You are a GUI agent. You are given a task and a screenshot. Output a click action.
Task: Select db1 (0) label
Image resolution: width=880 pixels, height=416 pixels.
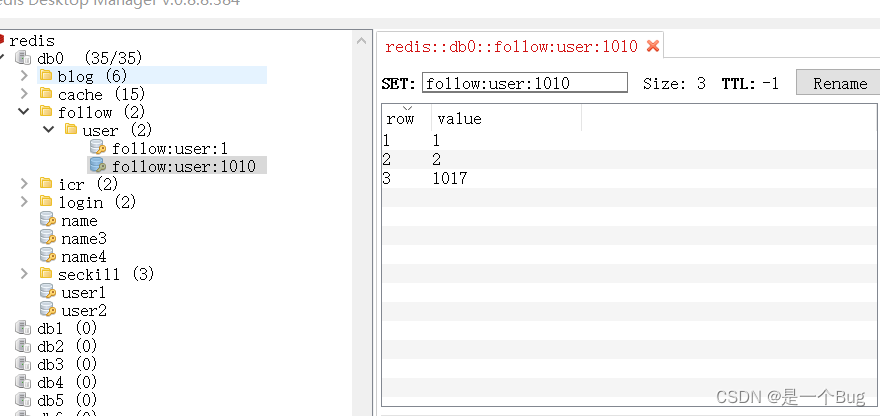tap(67, 328)
